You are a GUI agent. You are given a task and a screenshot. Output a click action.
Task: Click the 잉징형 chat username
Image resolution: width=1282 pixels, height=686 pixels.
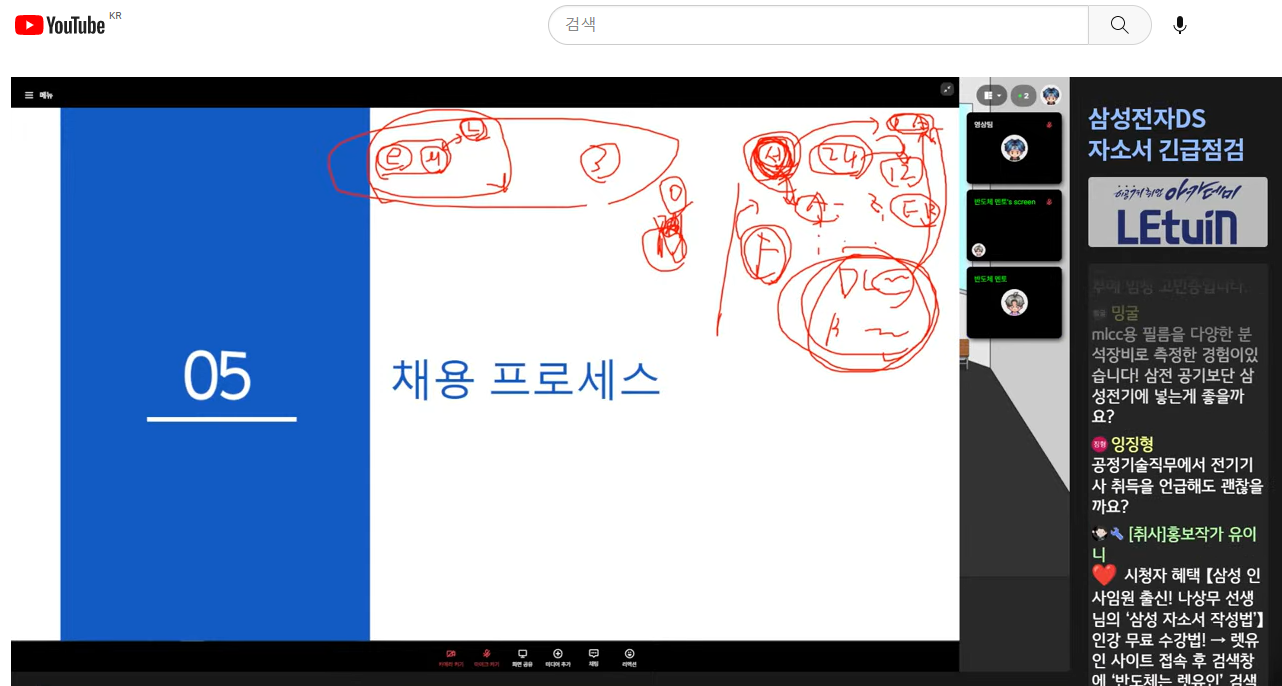click(1132, 444)
